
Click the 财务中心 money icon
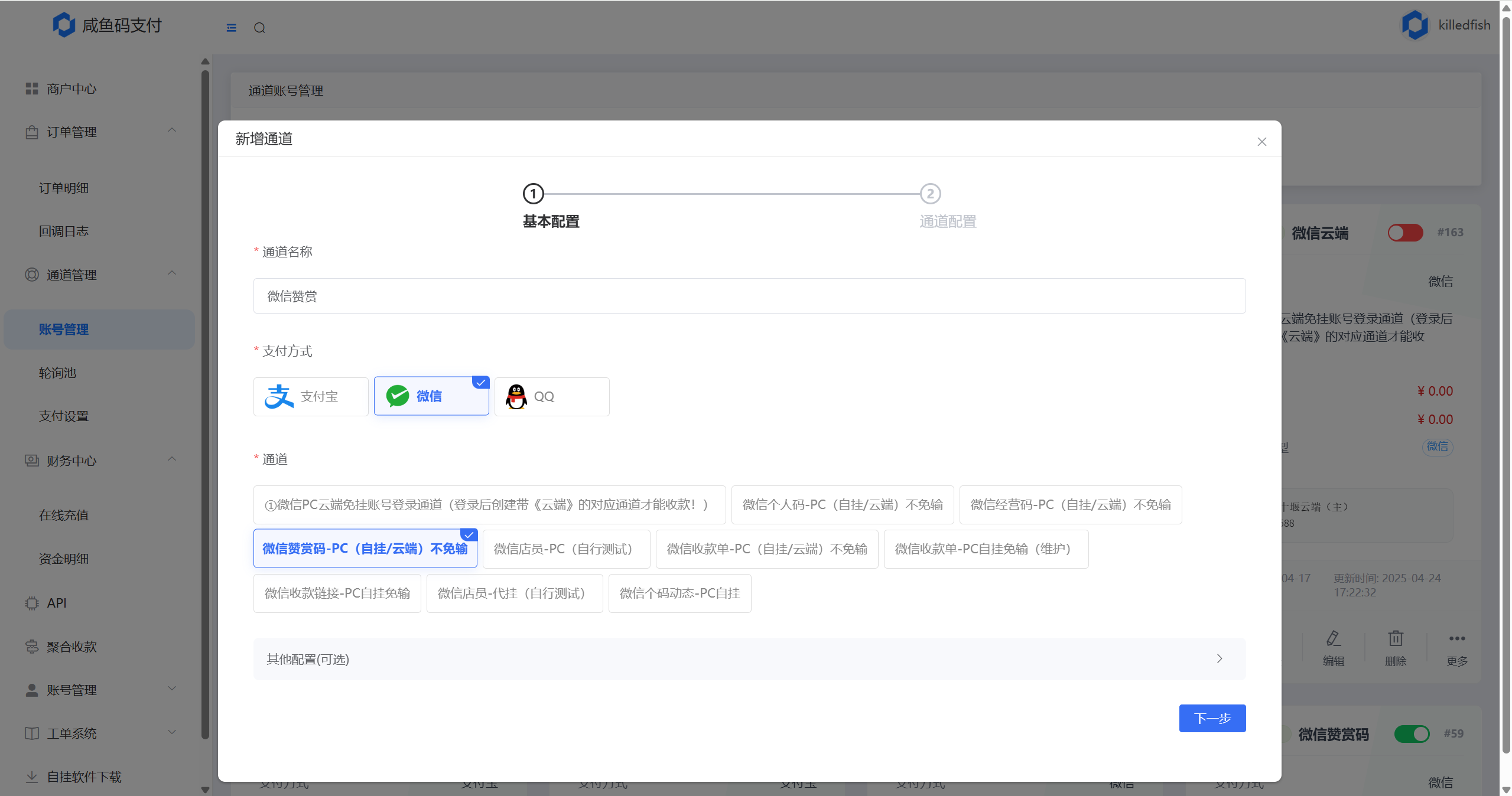32,460
